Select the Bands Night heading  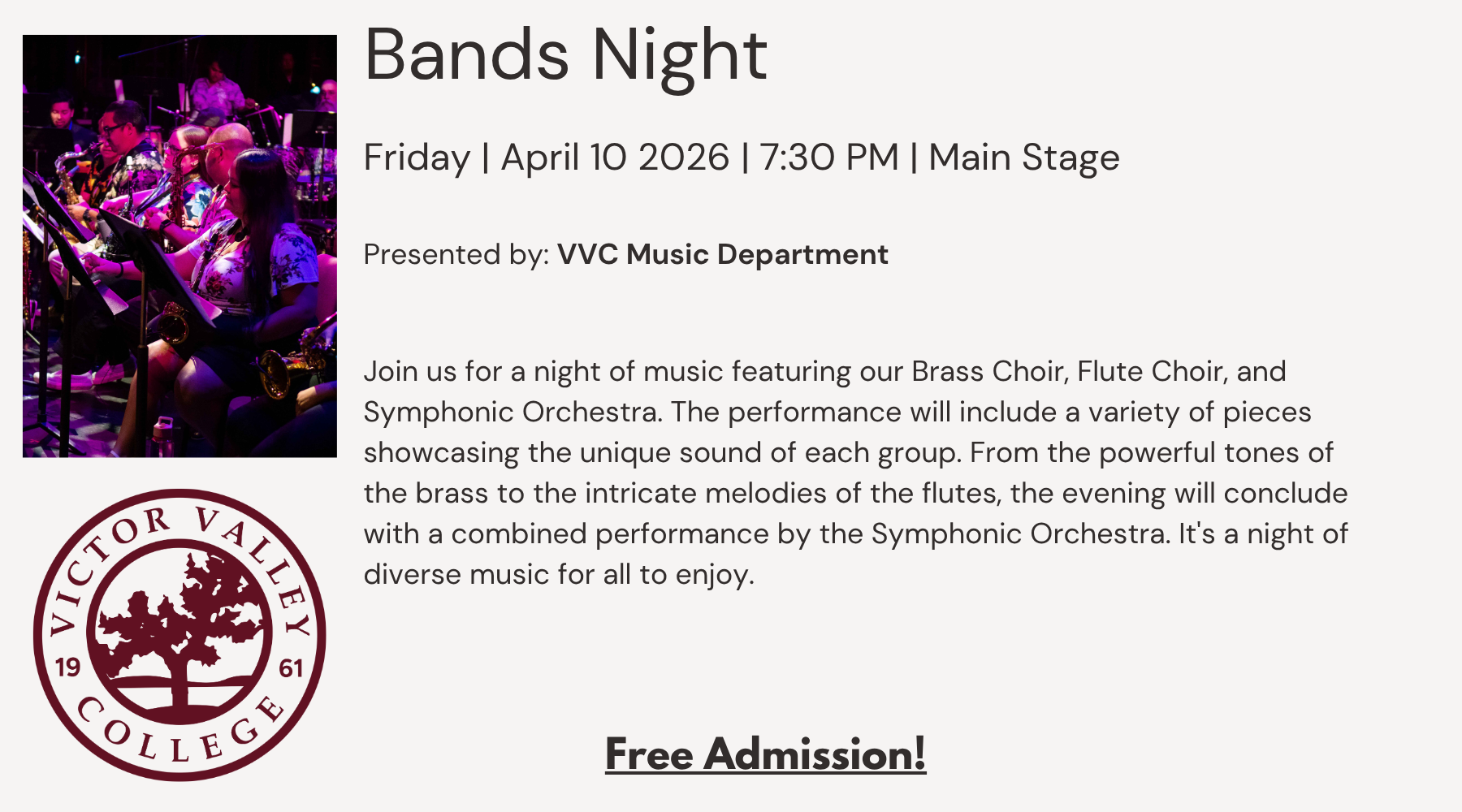[x=565, y=55]
